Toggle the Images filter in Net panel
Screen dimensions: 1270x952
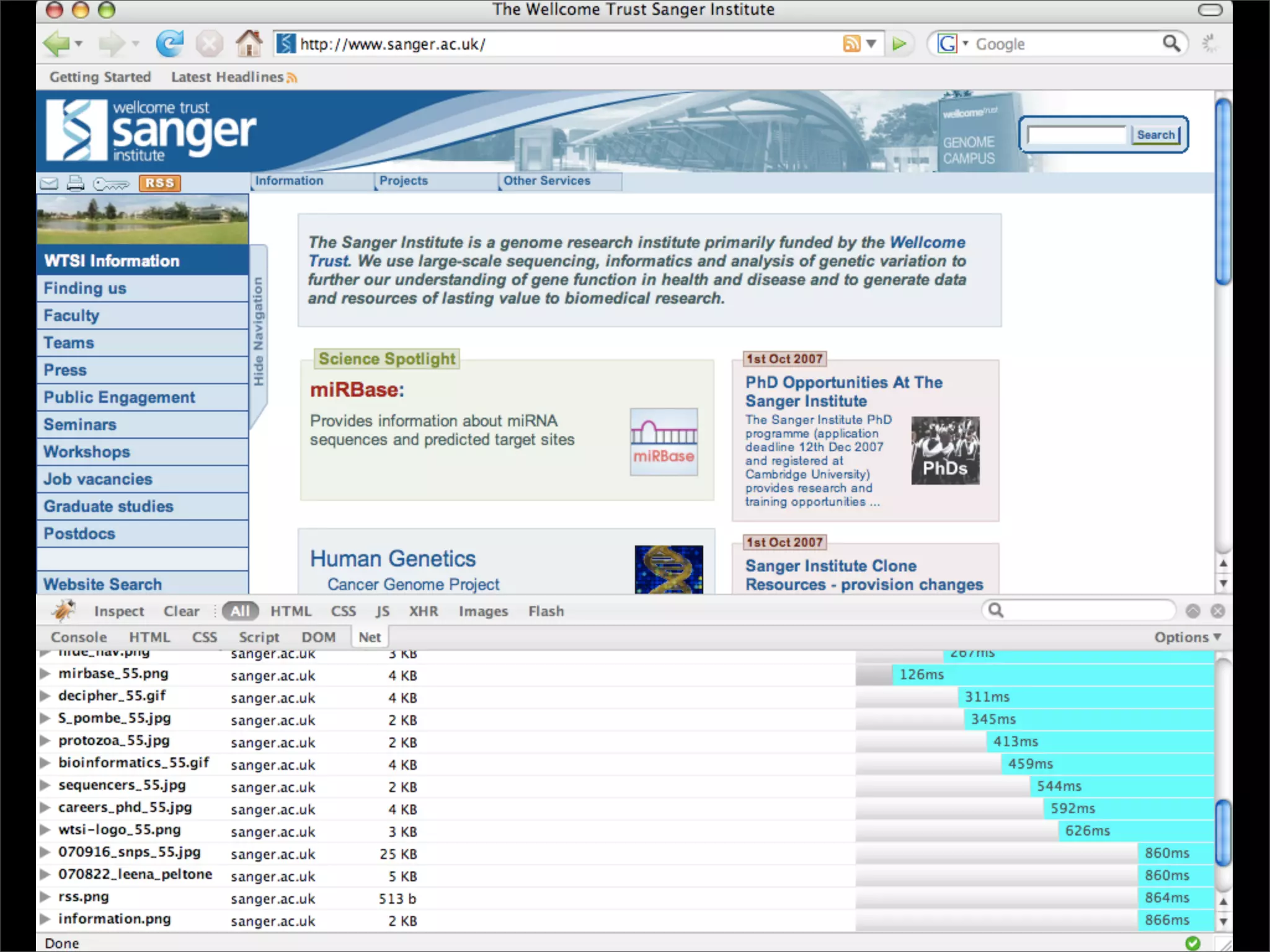coord(483,611)
